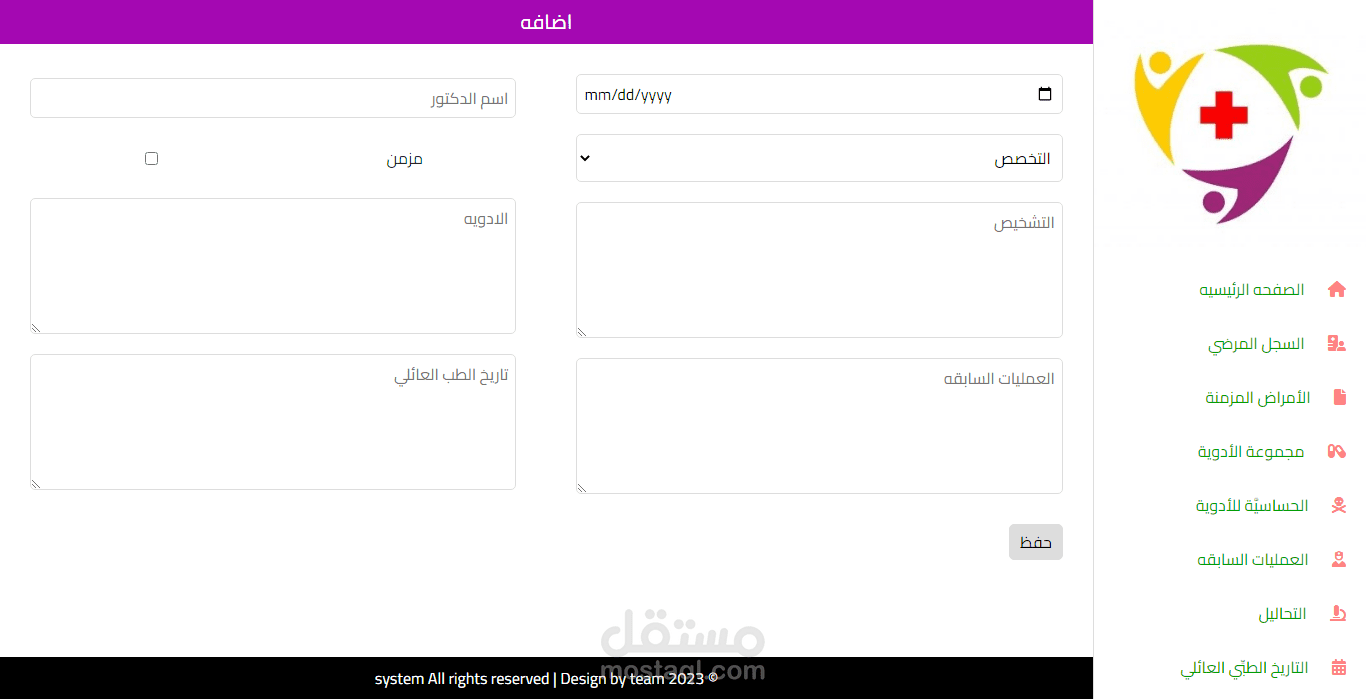Open the date picker calendar icon
Screen dimensions: 1366x699
tap(1044, 93)
